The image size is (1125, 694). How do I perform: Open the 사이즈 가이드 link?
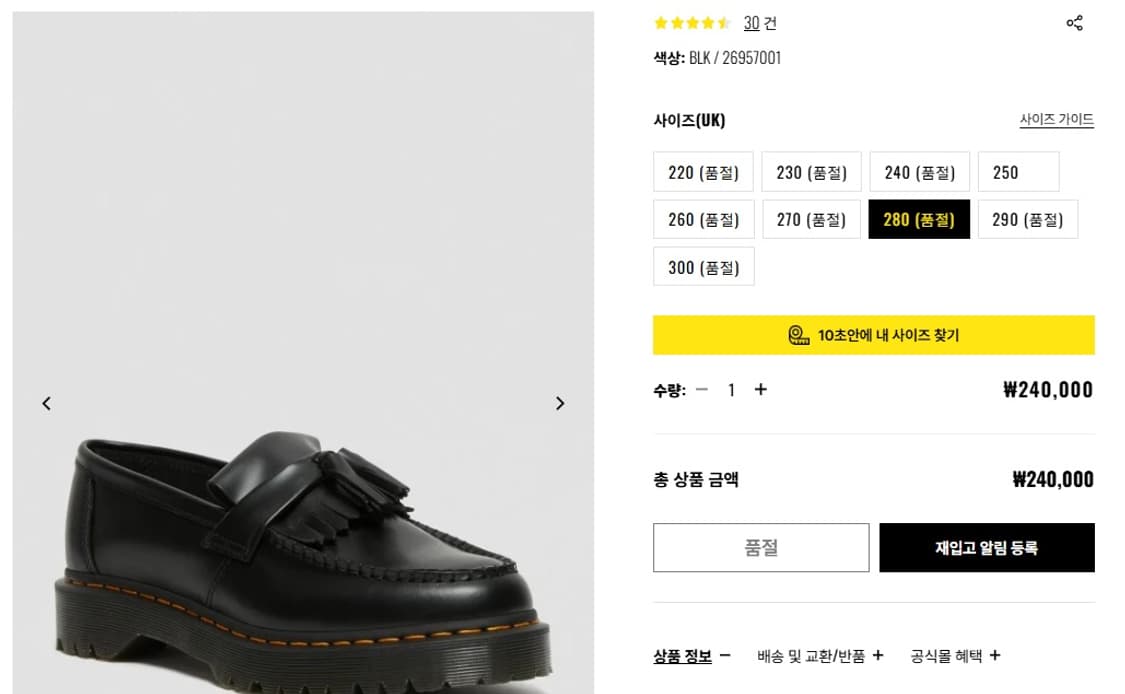click(x=1056, y=119)
